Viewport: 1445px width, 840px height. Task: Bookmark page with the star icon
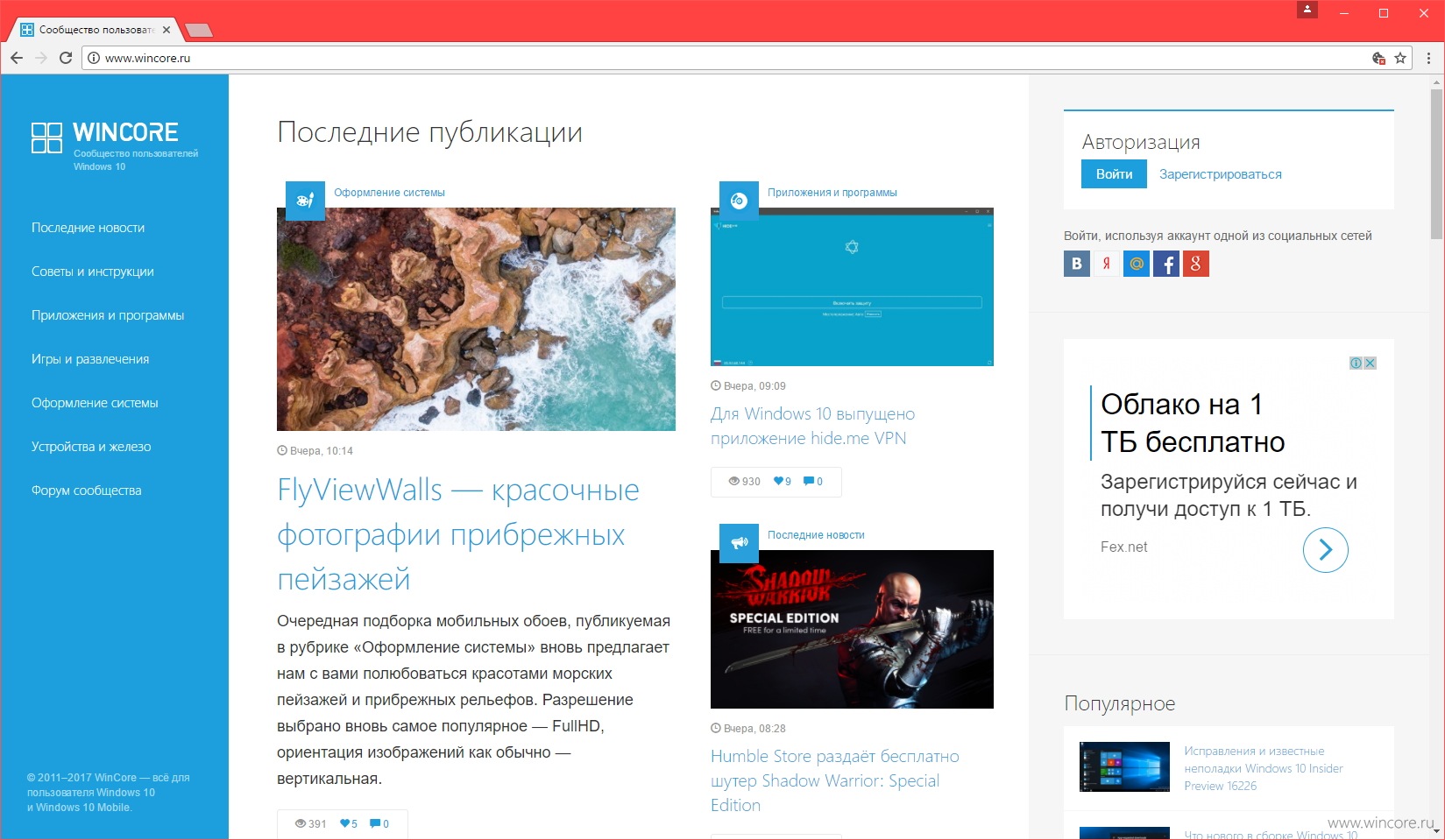click(1400, 58)
